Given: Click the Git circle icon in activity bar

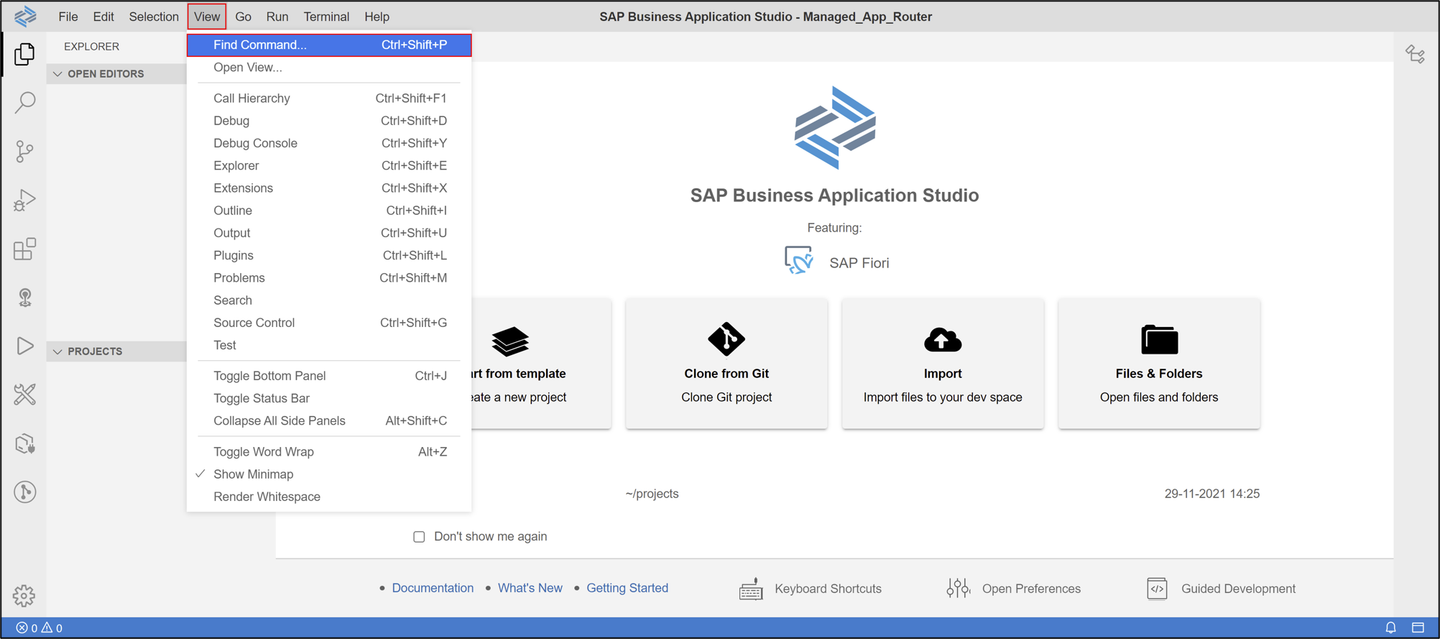Looking at the screenshot, I should click(x=25, y=492).
